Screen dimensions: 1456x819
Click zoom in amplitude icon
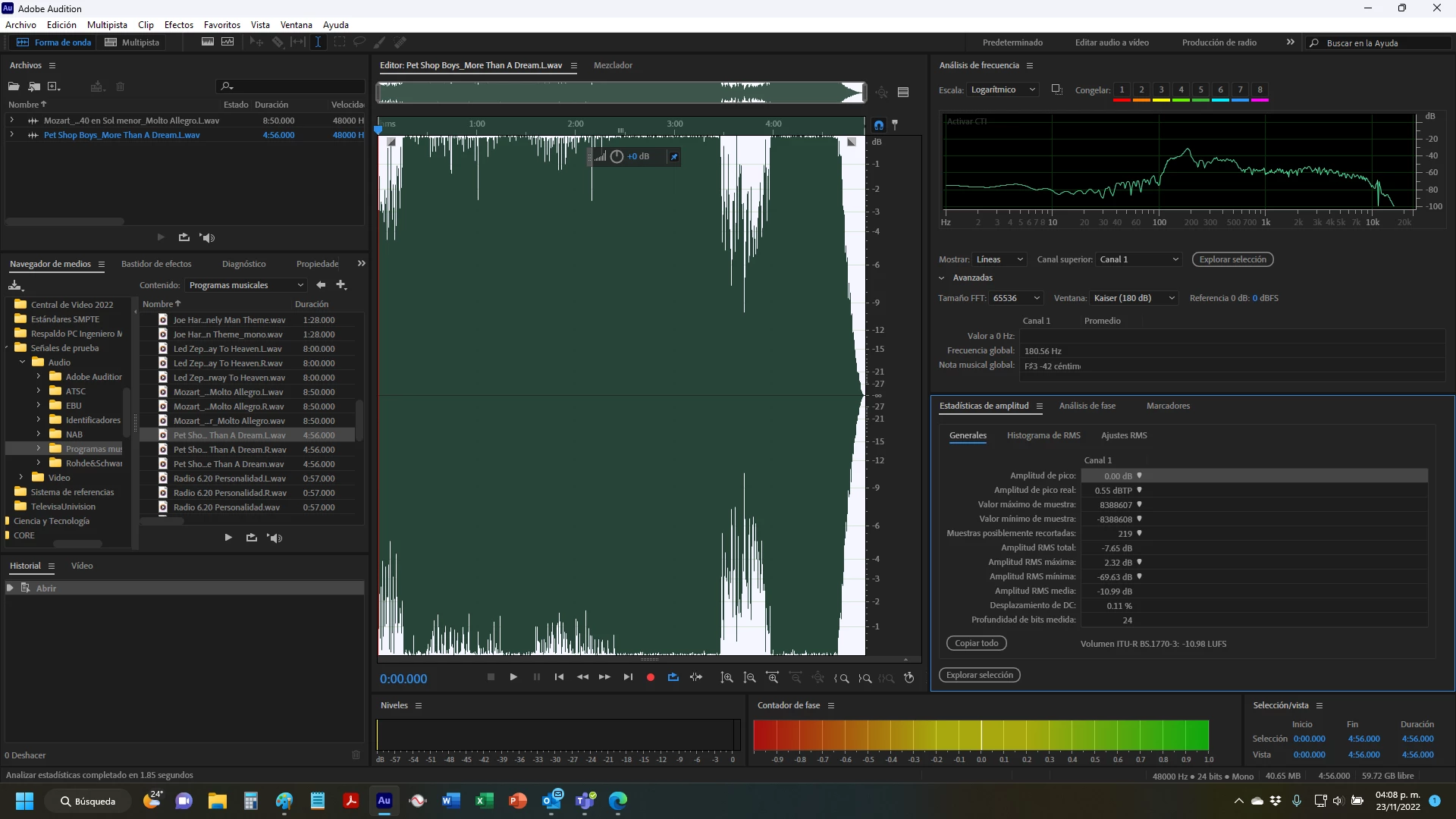coord(726,678)
